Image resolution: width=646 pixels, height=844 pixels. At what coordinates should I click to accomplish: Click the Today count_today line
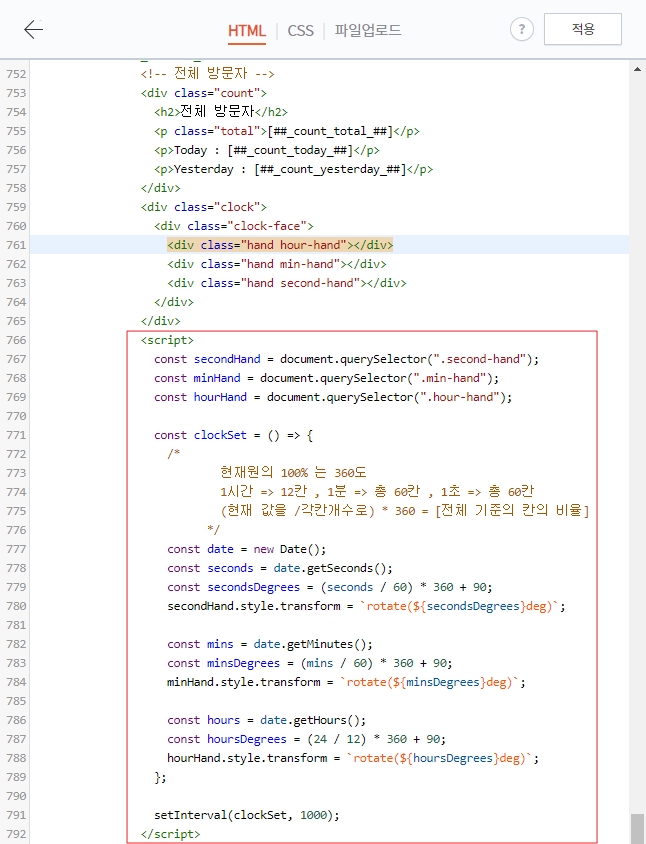267,150
